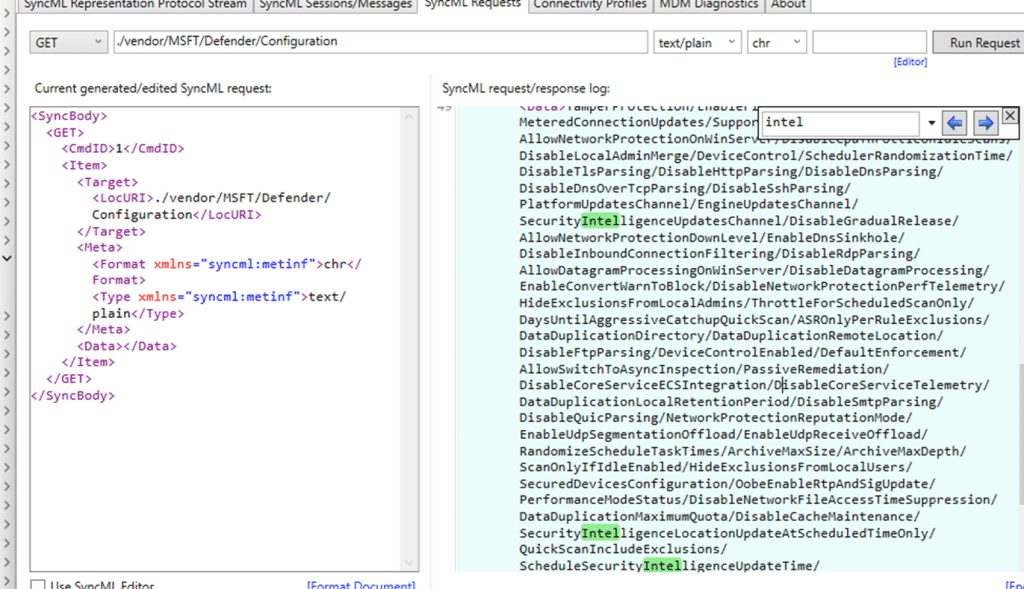Go to previous search match arrow
Viewport: 1024px width, 589px height.
click(x=955, y=123)
